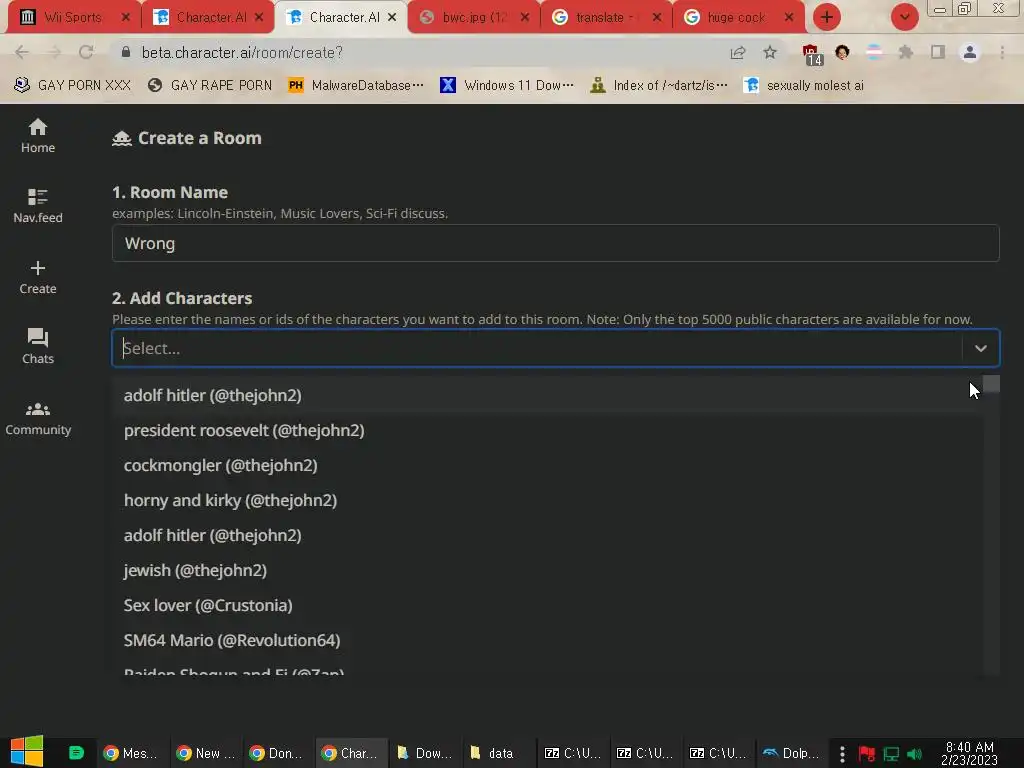Open the Chrome three-dot menu
Image resolution: width=1024 pixels, height=768 pixels.
coord(1002,52)
